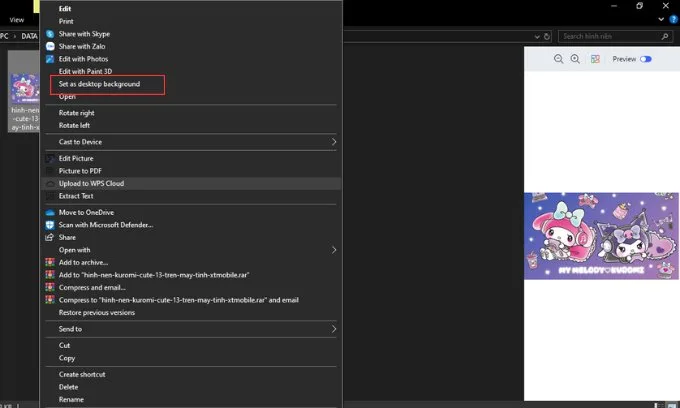Expand the Cast to Device submenu arrow
This screenshot has height=408, width=680.
[334, 142]
